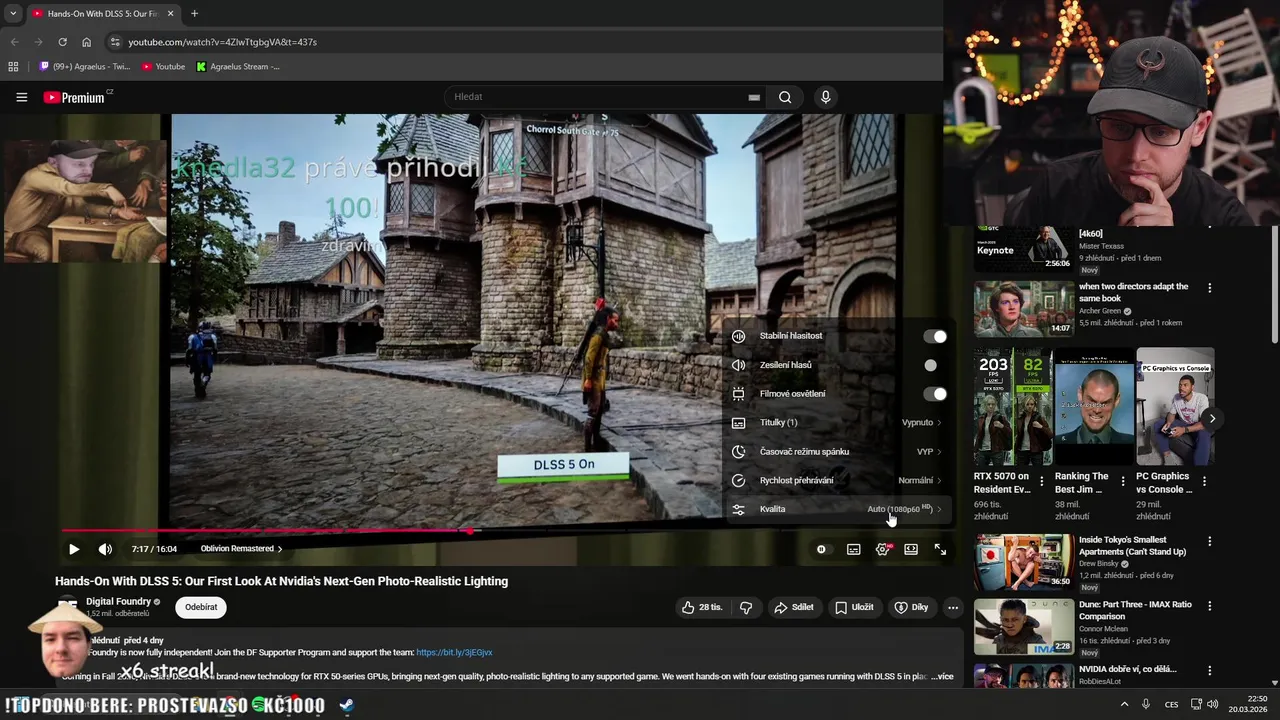1280x720 pixels.
Task: Dislike the video with thumbs-down
Action: [745, 607]
